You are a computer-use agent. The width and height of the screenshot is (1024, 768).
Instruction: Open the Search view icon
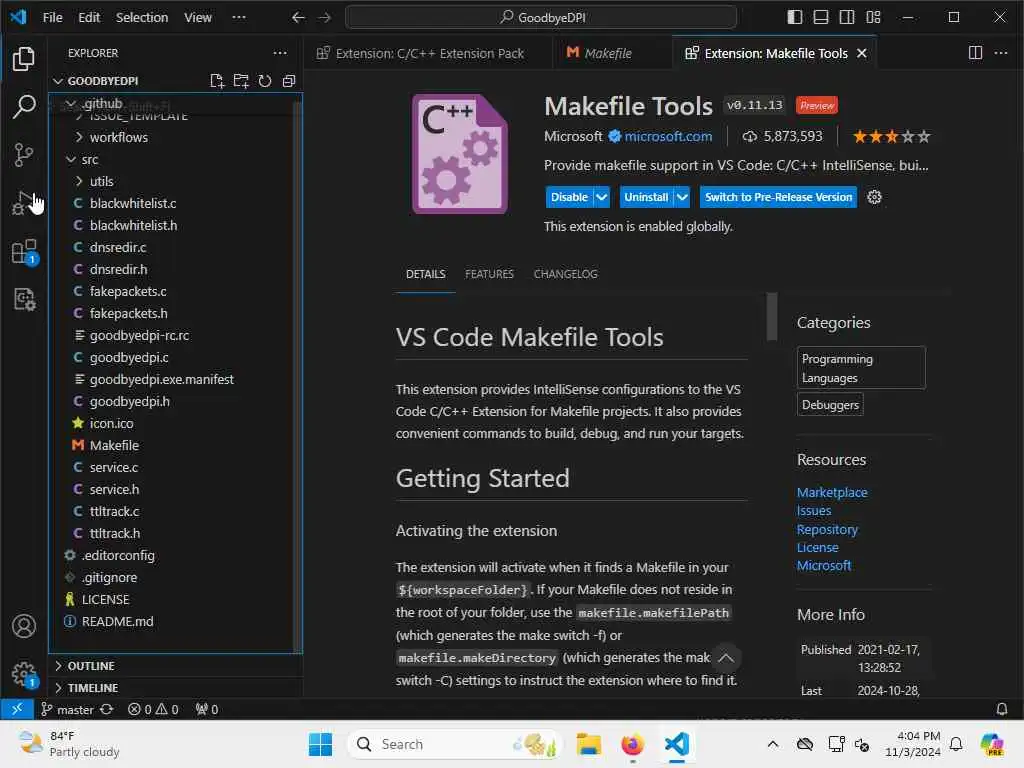tap(24, 106)
